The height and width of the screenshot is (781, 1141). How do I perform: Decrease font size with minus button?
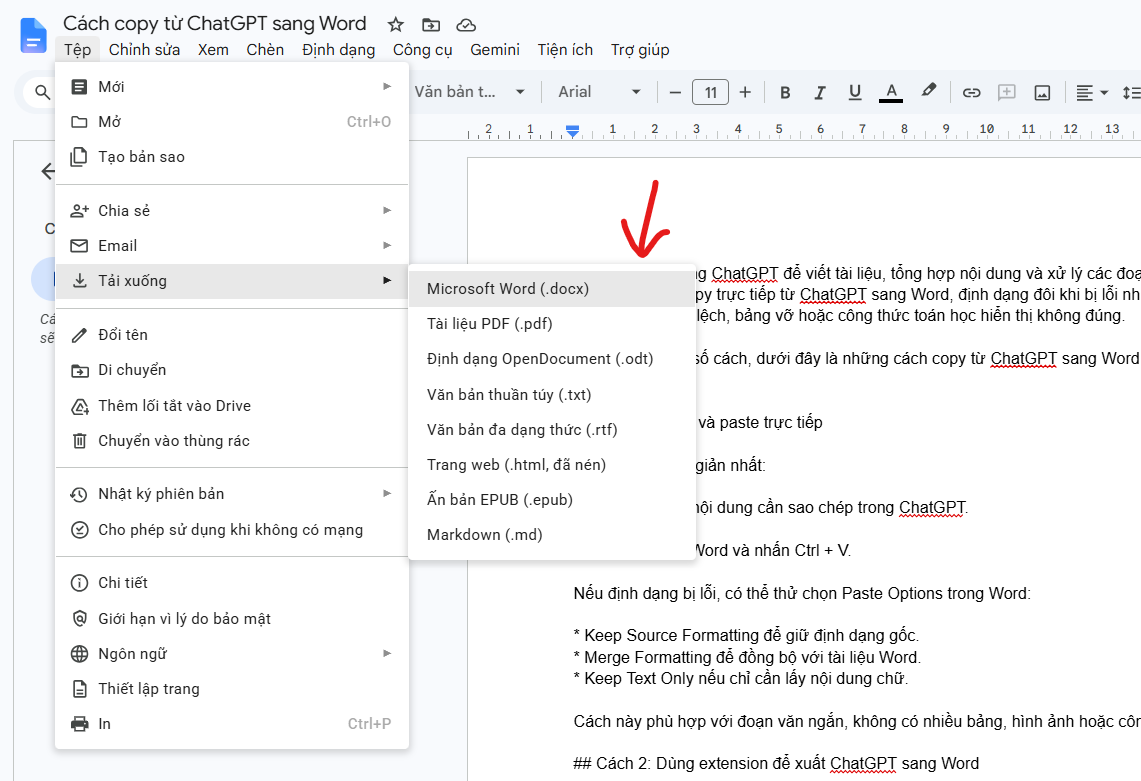coord(675,92)
